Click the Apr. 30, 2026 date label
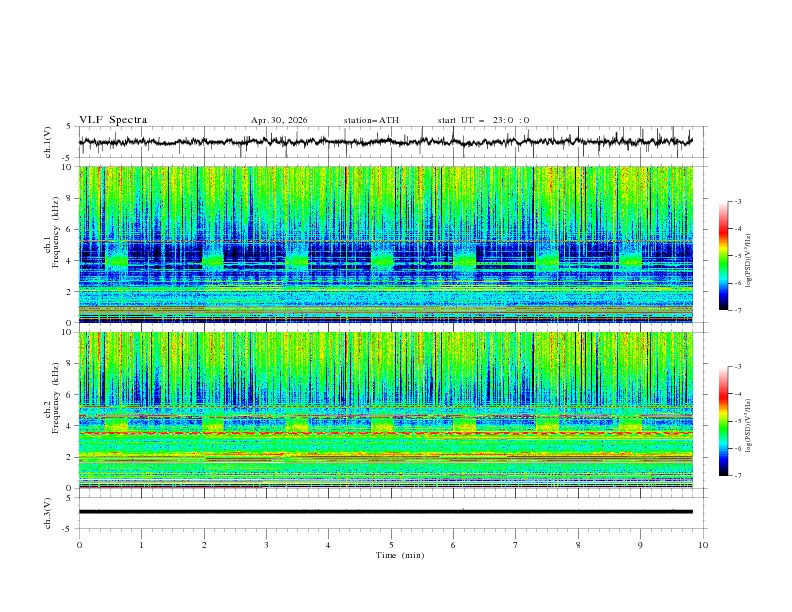Viewport: 792px width, 612px height. (279, 120)
